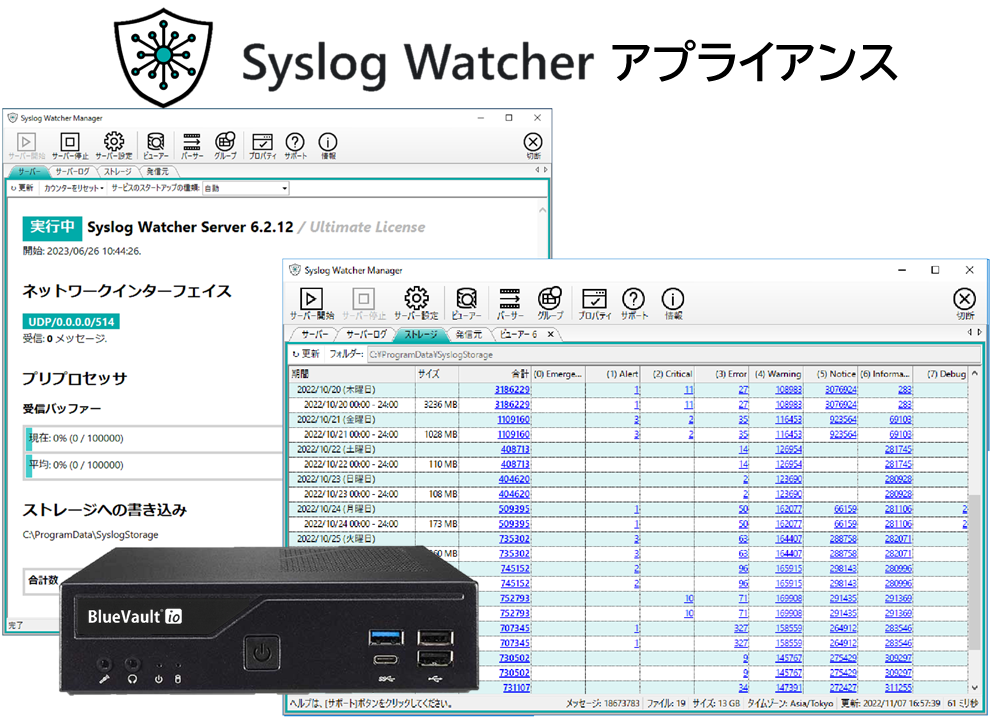Open ビューアー icon in front Manager window
Image resolution: width=992 pixels, height=720 pixels.
pos(466,304)
